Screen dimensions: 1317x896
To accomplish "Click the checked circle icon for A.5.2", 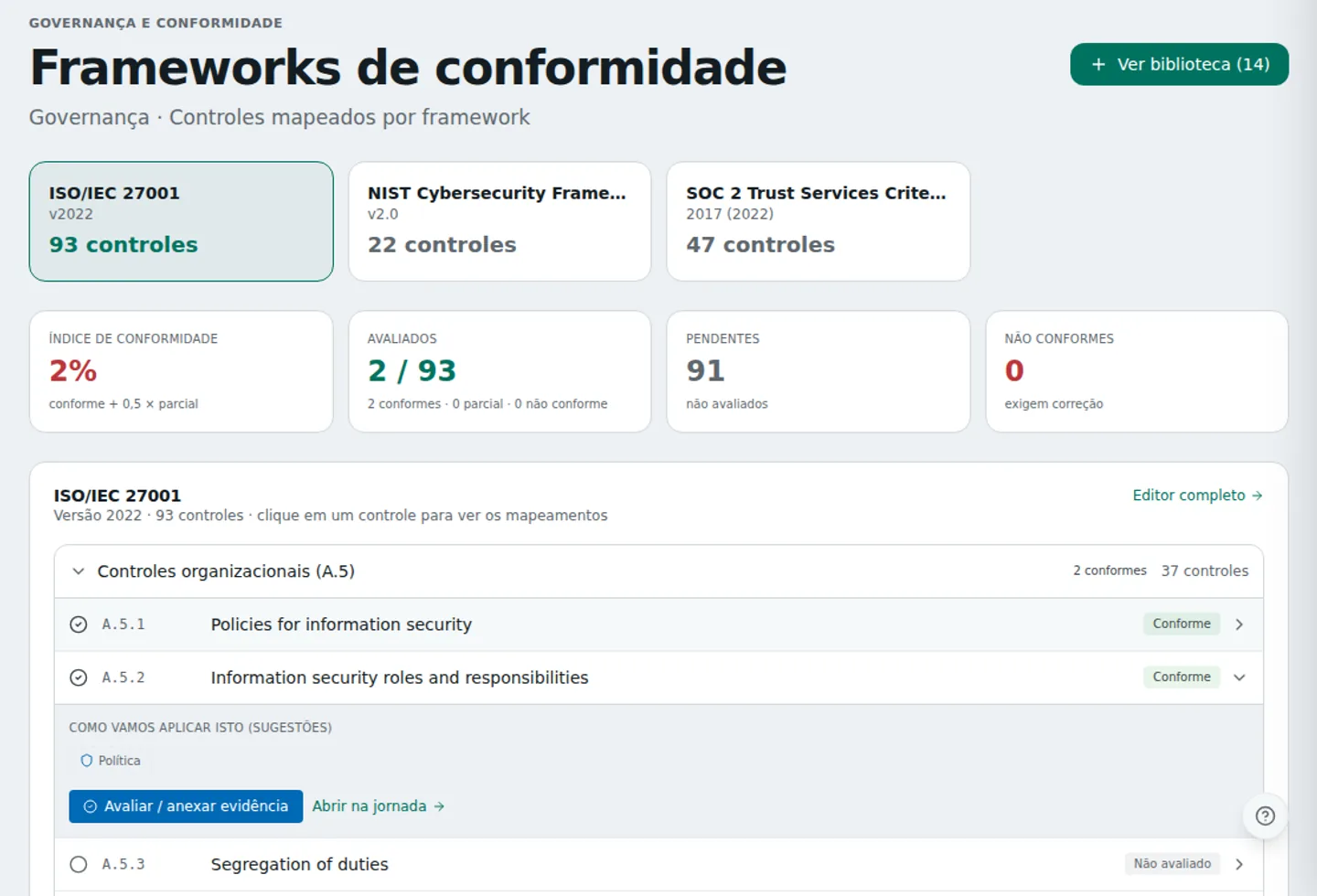I will 79,677.
